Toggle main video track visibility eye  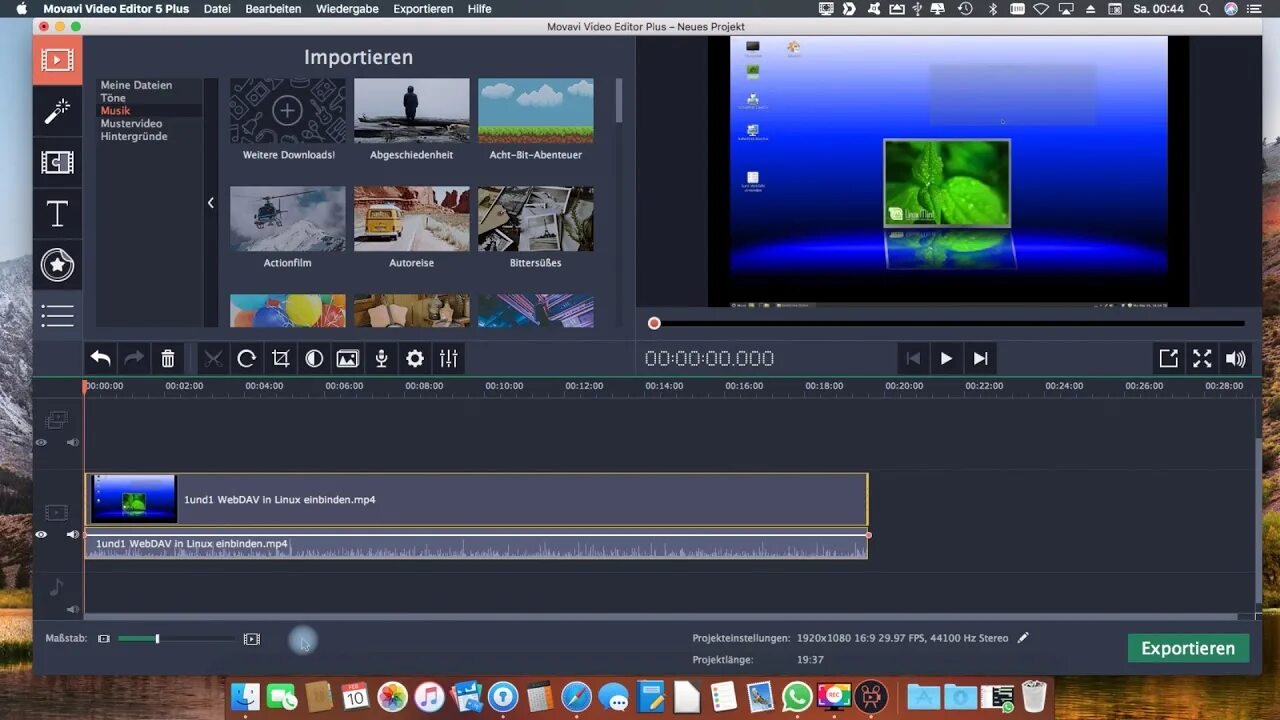(41, 535)
